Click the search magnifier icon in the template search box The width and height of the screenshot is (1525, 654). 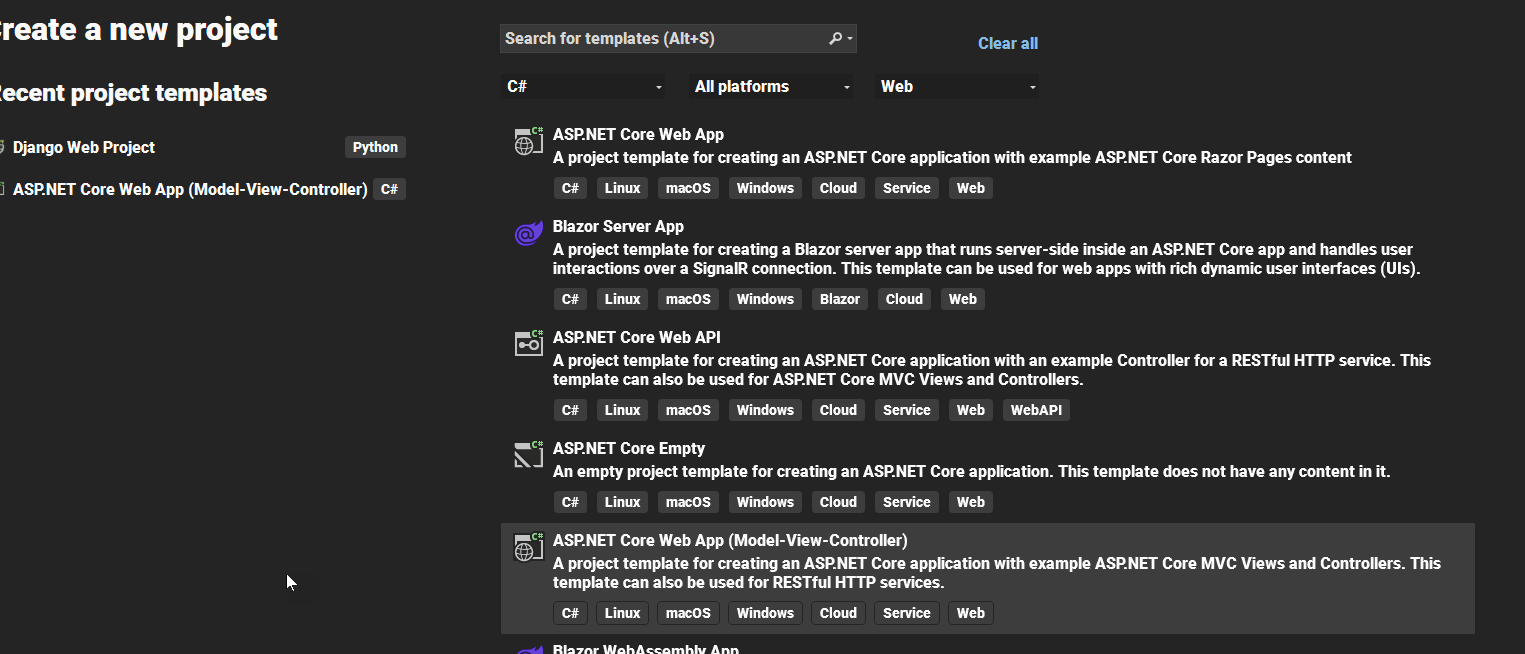click(835, 39)
